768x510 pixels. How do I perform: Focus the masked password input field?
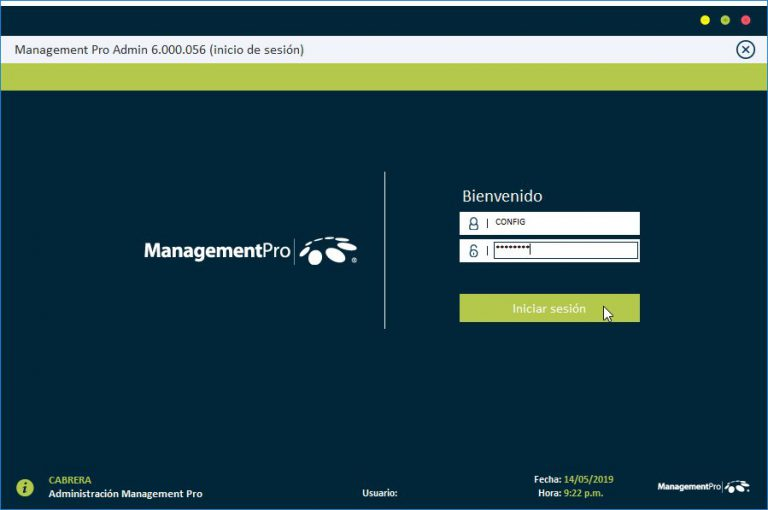pos(566,250)
